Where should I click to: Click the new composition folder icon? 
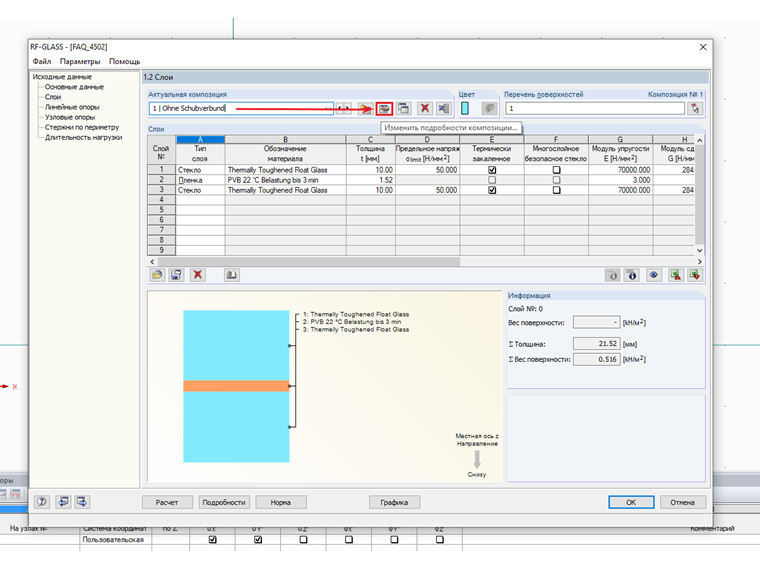tap(365, 109)
